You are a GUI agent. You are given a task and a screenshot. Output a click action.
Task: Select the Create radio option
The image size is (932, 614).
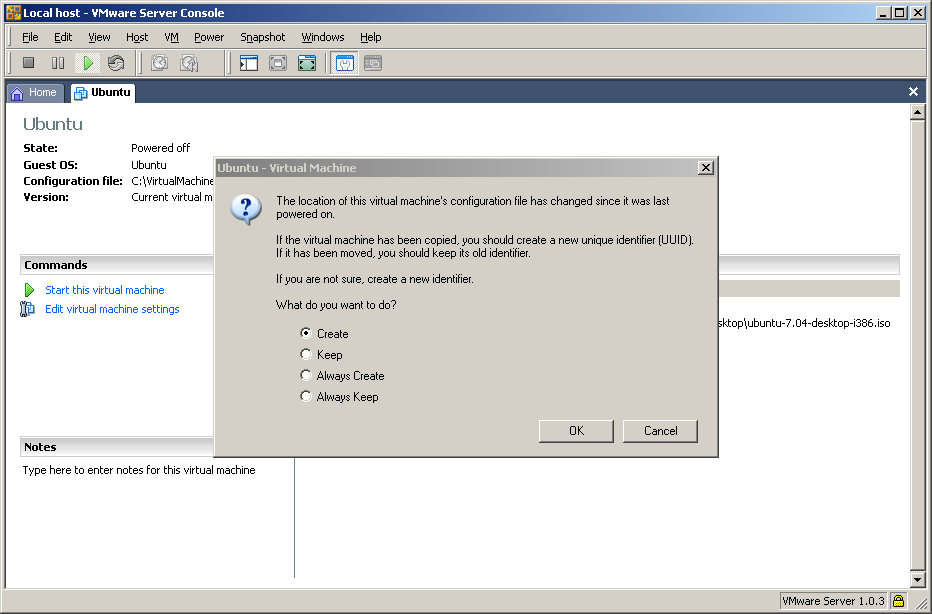coord(306,333)
